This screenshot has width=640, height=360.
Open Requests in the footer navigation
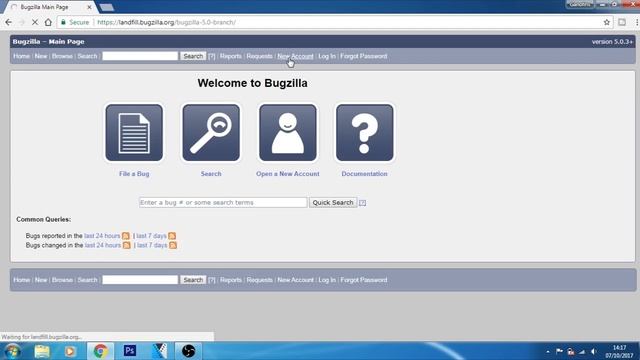(x=259, y=280)
